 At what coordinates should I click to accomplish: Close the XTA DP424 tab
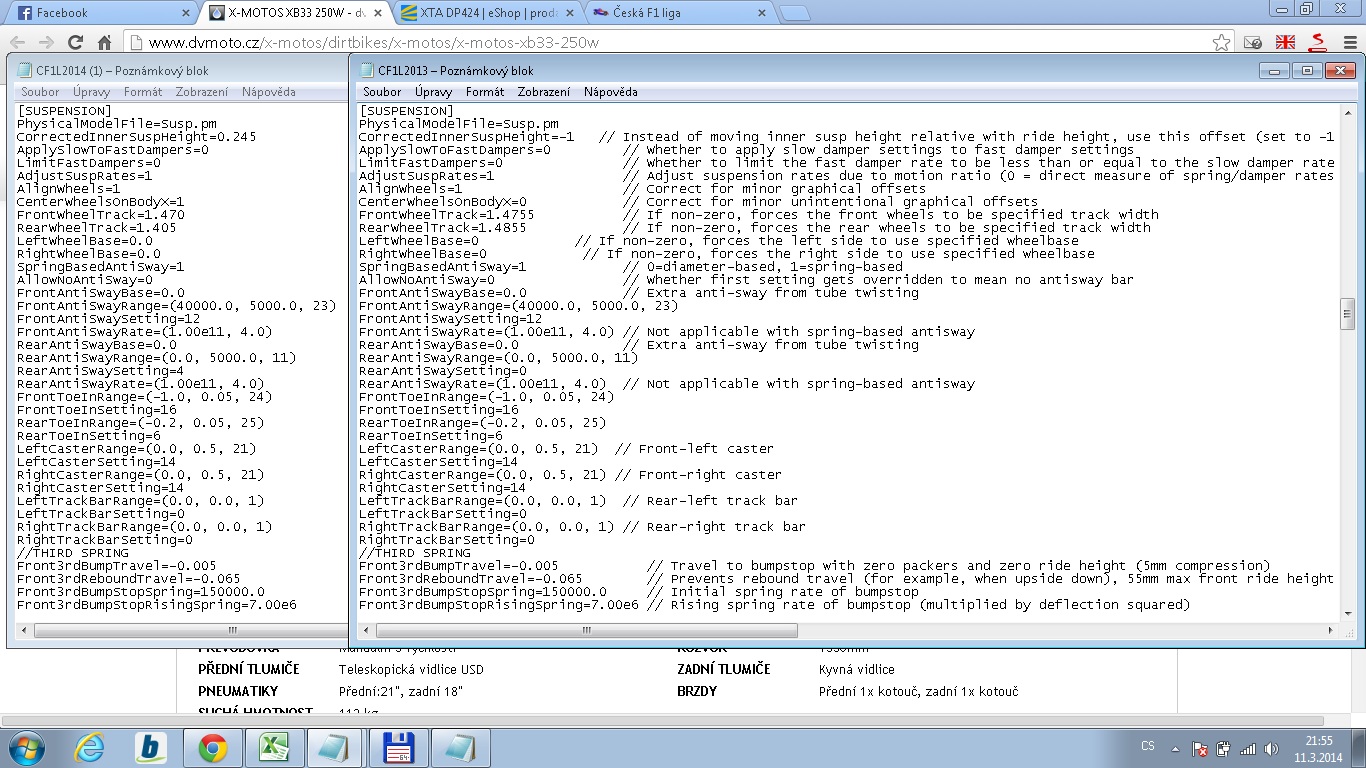tap(569, 14)
